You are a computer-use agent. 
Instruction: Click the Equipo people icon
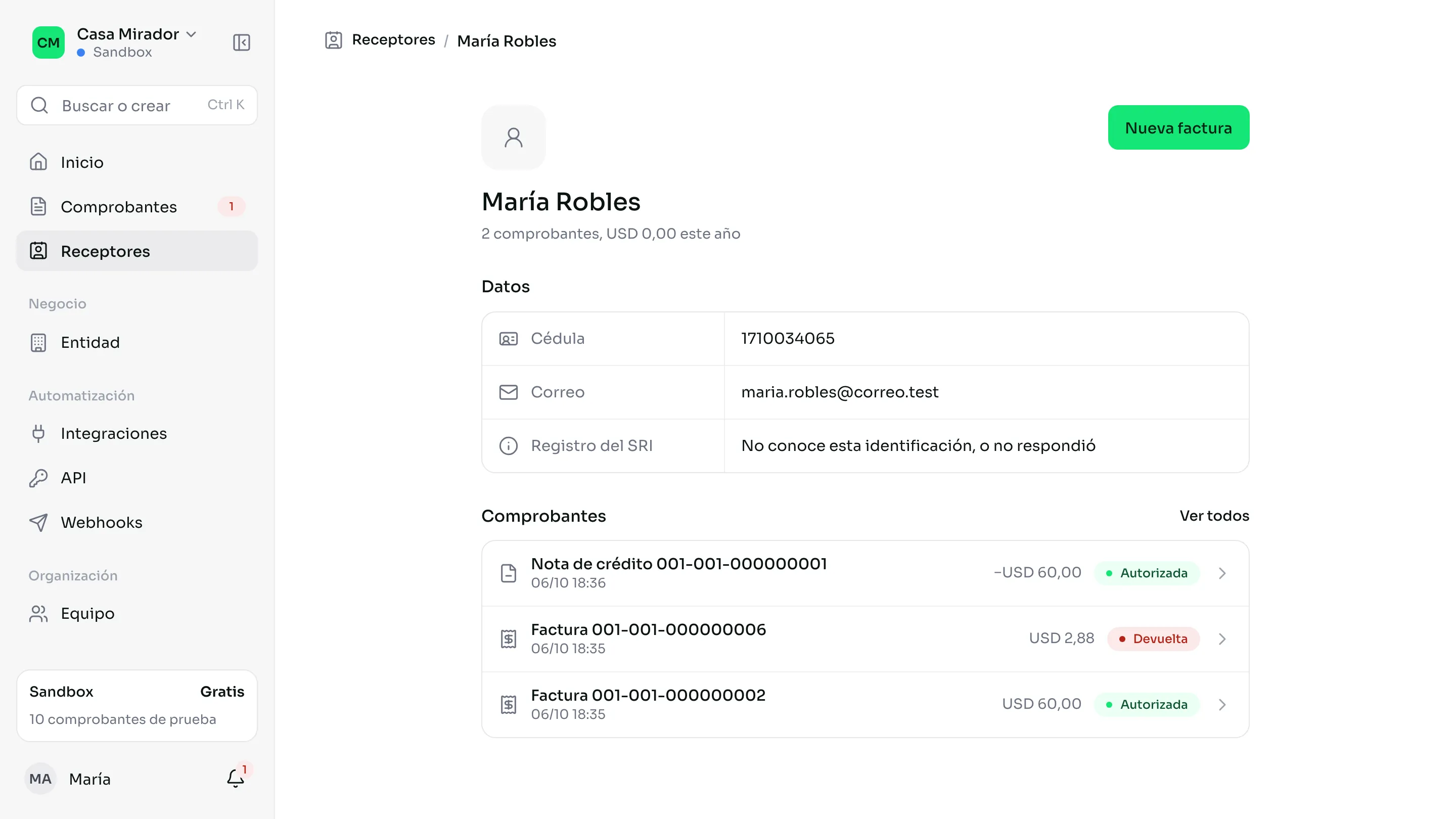(38, 613)
